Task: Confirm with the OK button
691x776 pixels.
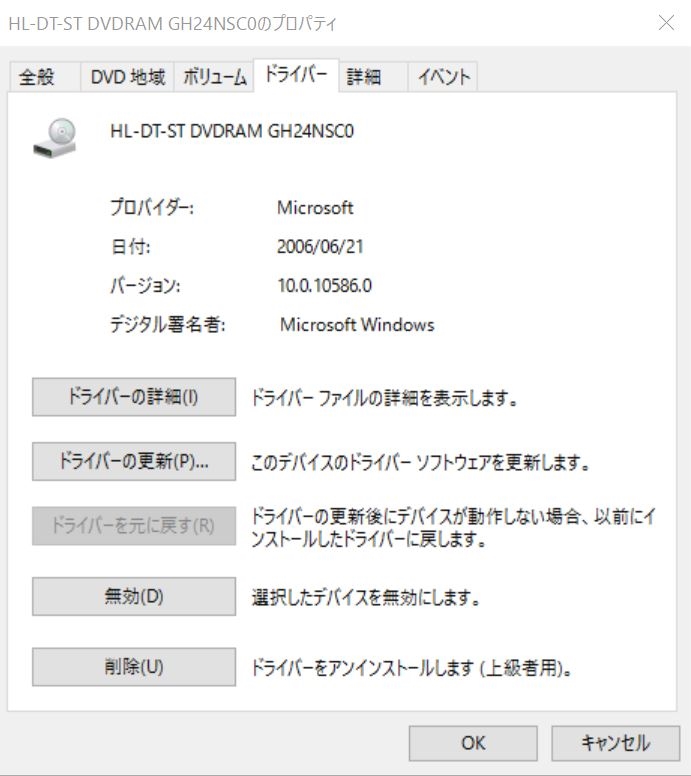Action: 473,743
